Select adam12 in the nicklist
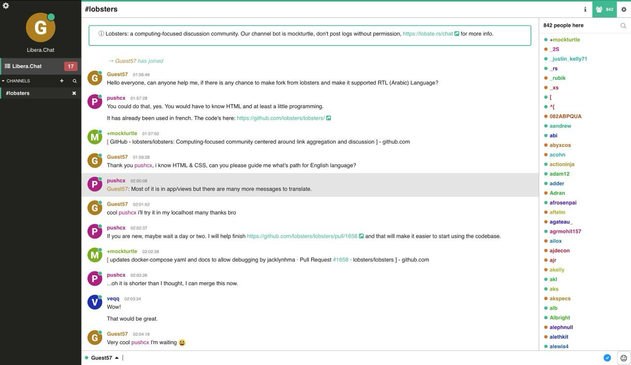 [x=559, y=174]
